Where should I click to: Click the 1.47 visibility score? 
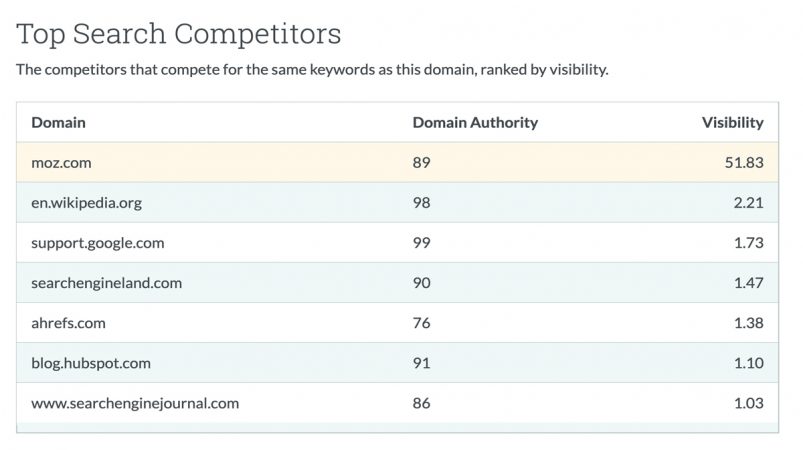(749, 283)
